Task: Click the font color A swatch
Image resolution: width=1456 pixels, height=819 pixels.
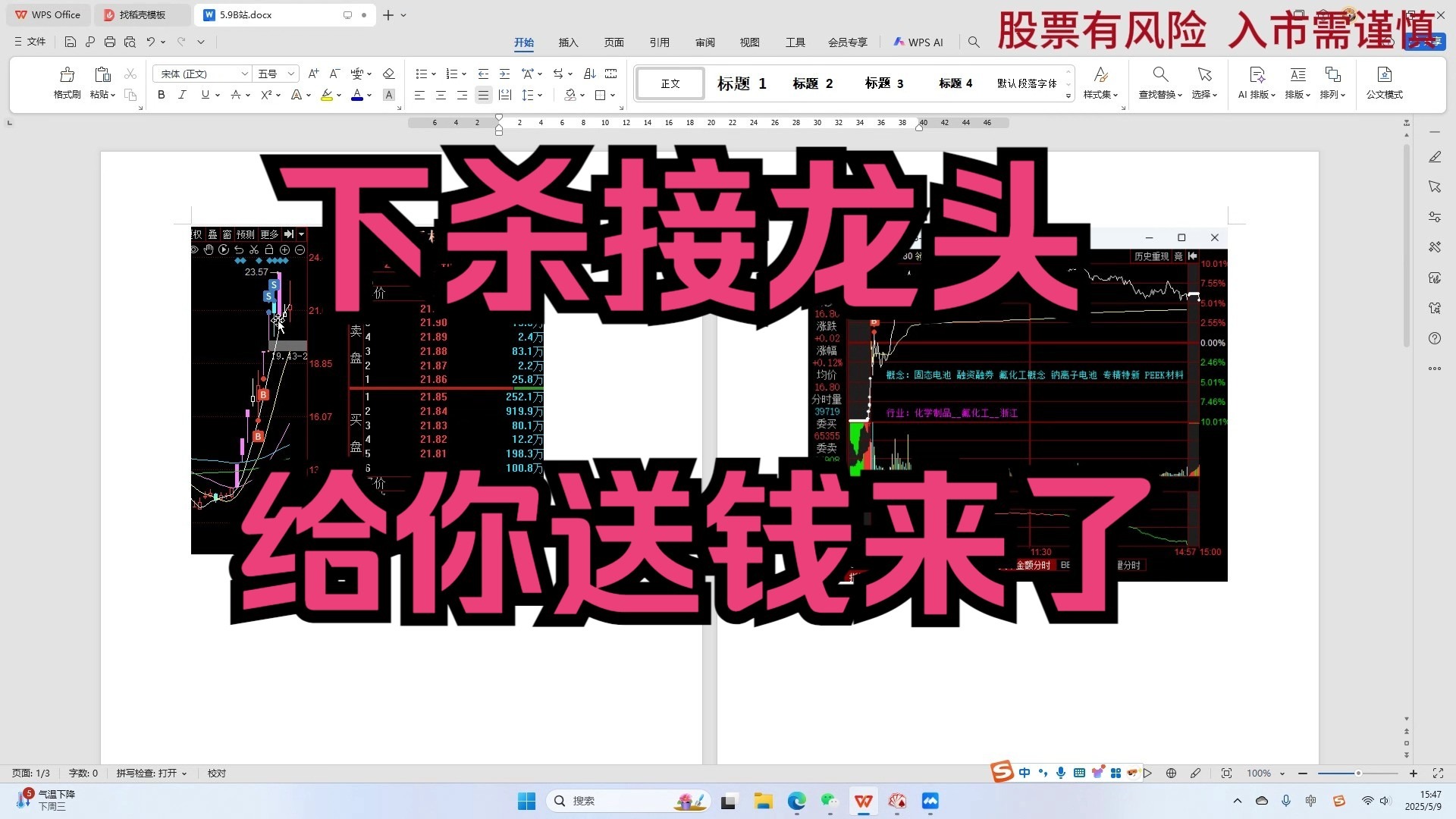Action: click(x=357, y=95)
